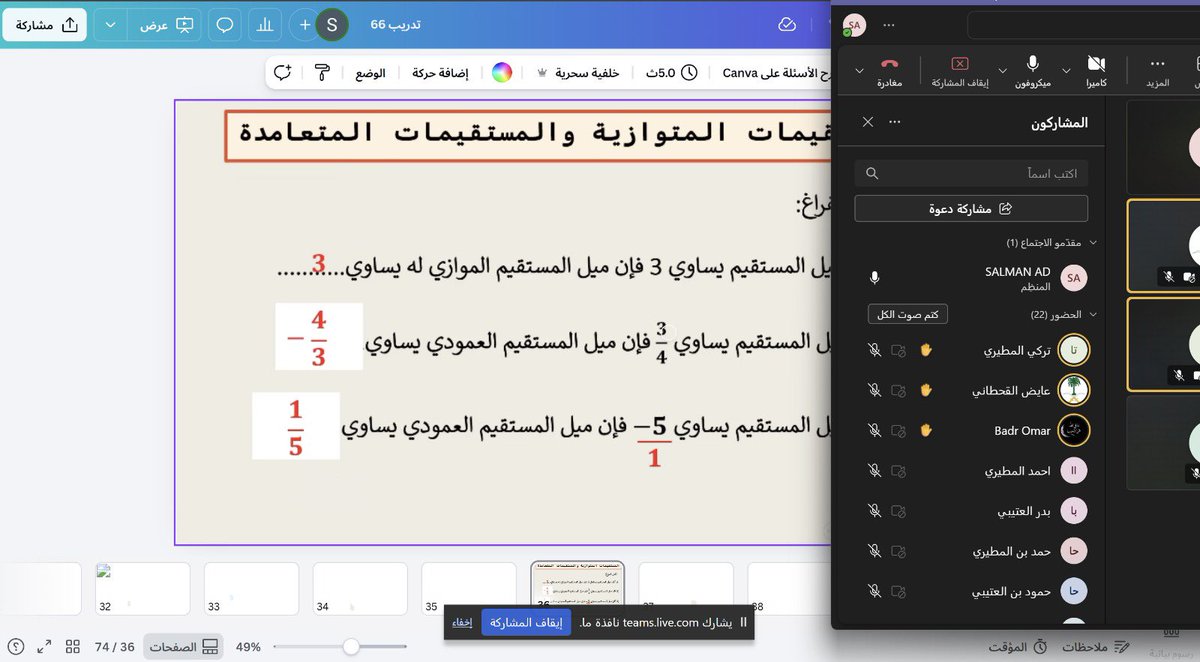The width and height of the screenshot is (1200, 662).
Task: Click مشاركة دعوة to share an invite
Action: tap(970, 208)
